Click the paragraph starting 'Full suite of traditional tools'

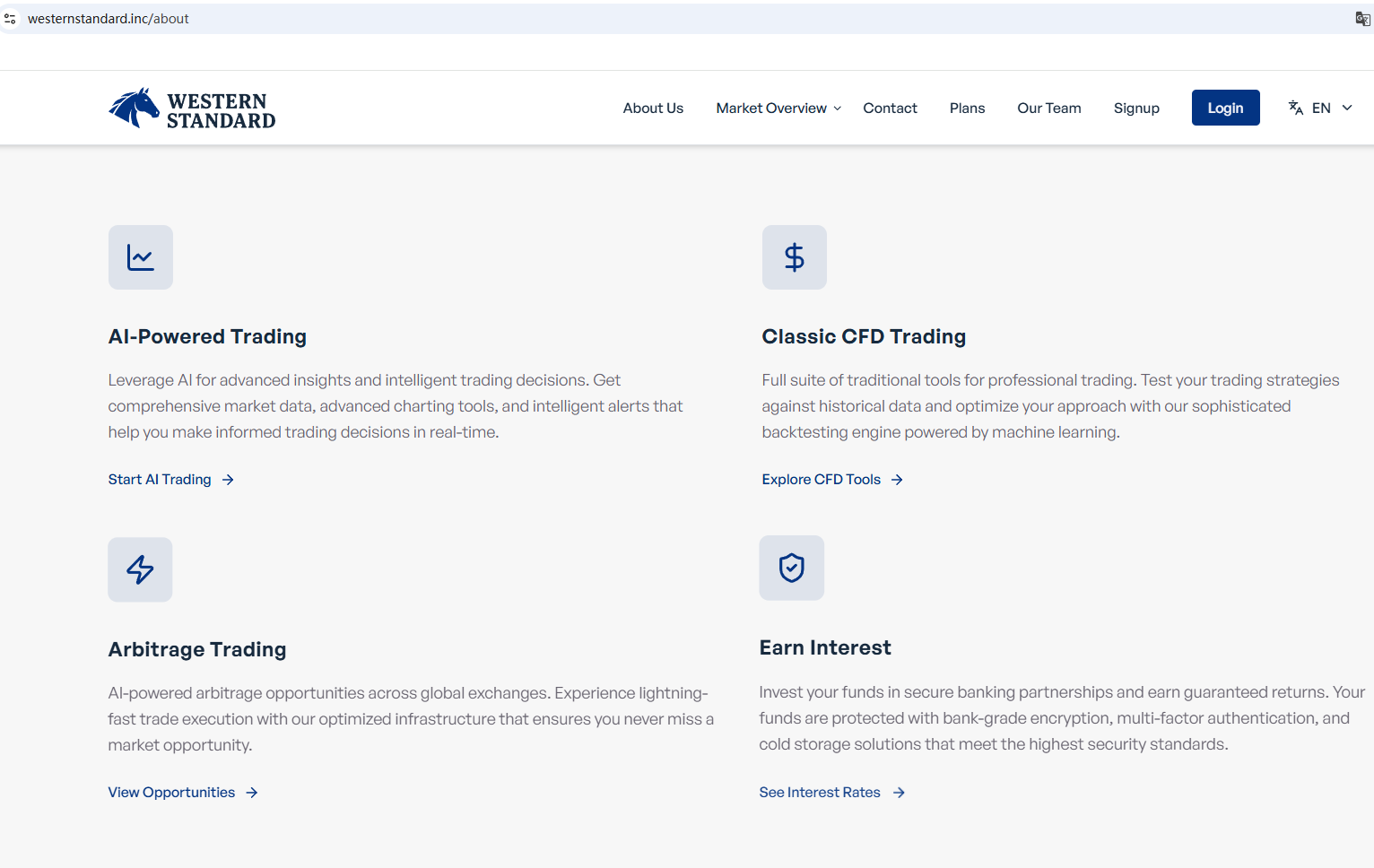pyautogui.click(x=1050, y=406)
